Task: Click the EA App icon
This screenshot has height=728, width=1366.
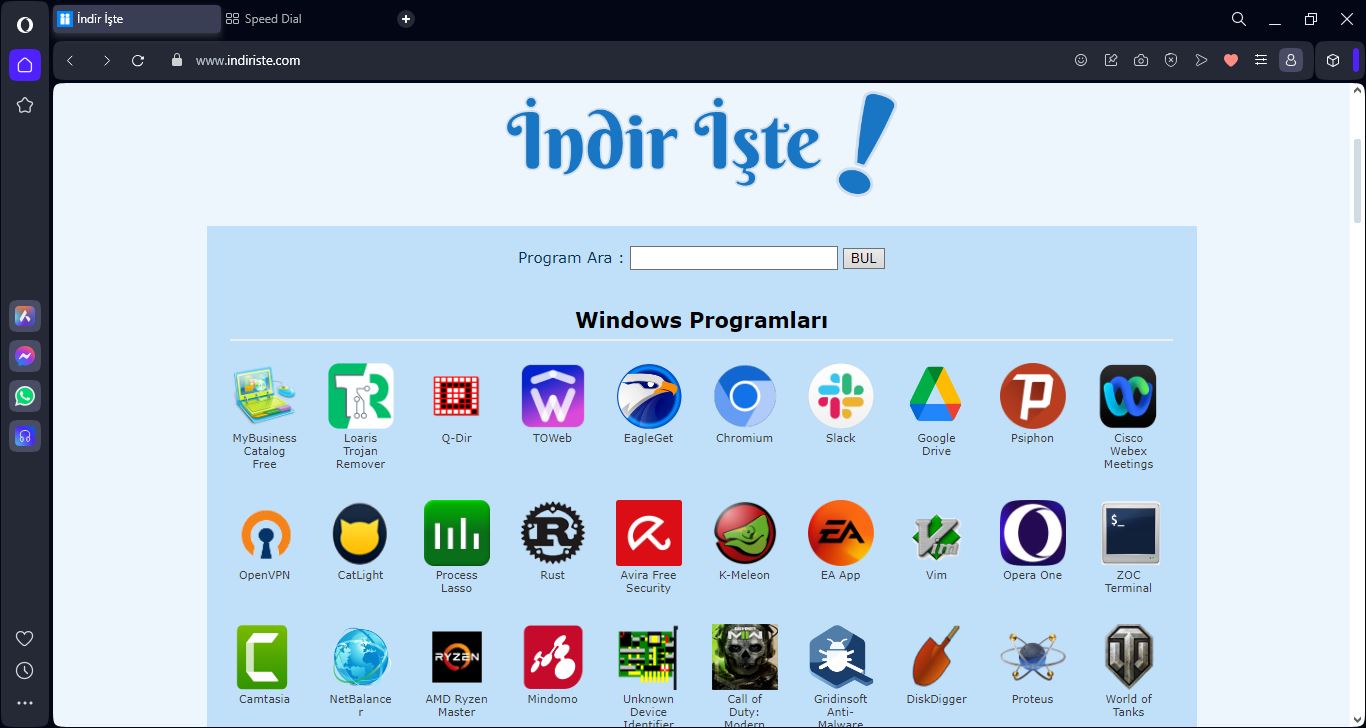Action: click(840, 533)
